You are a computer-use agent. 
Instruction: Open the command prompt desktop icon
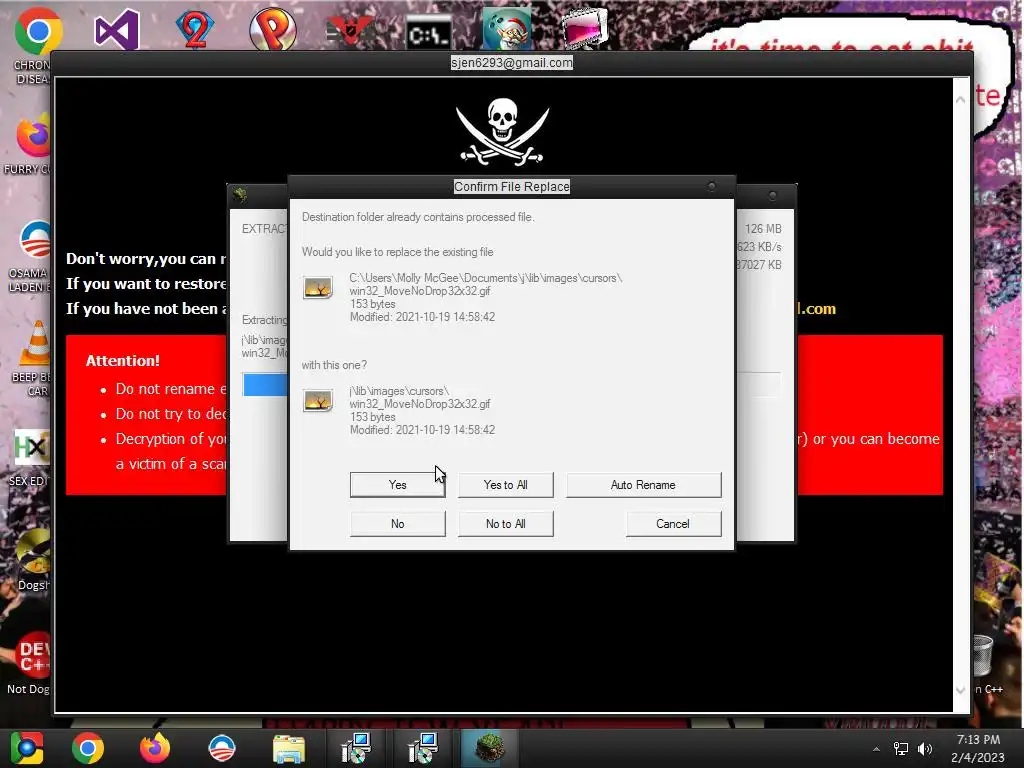coord(428,34)
